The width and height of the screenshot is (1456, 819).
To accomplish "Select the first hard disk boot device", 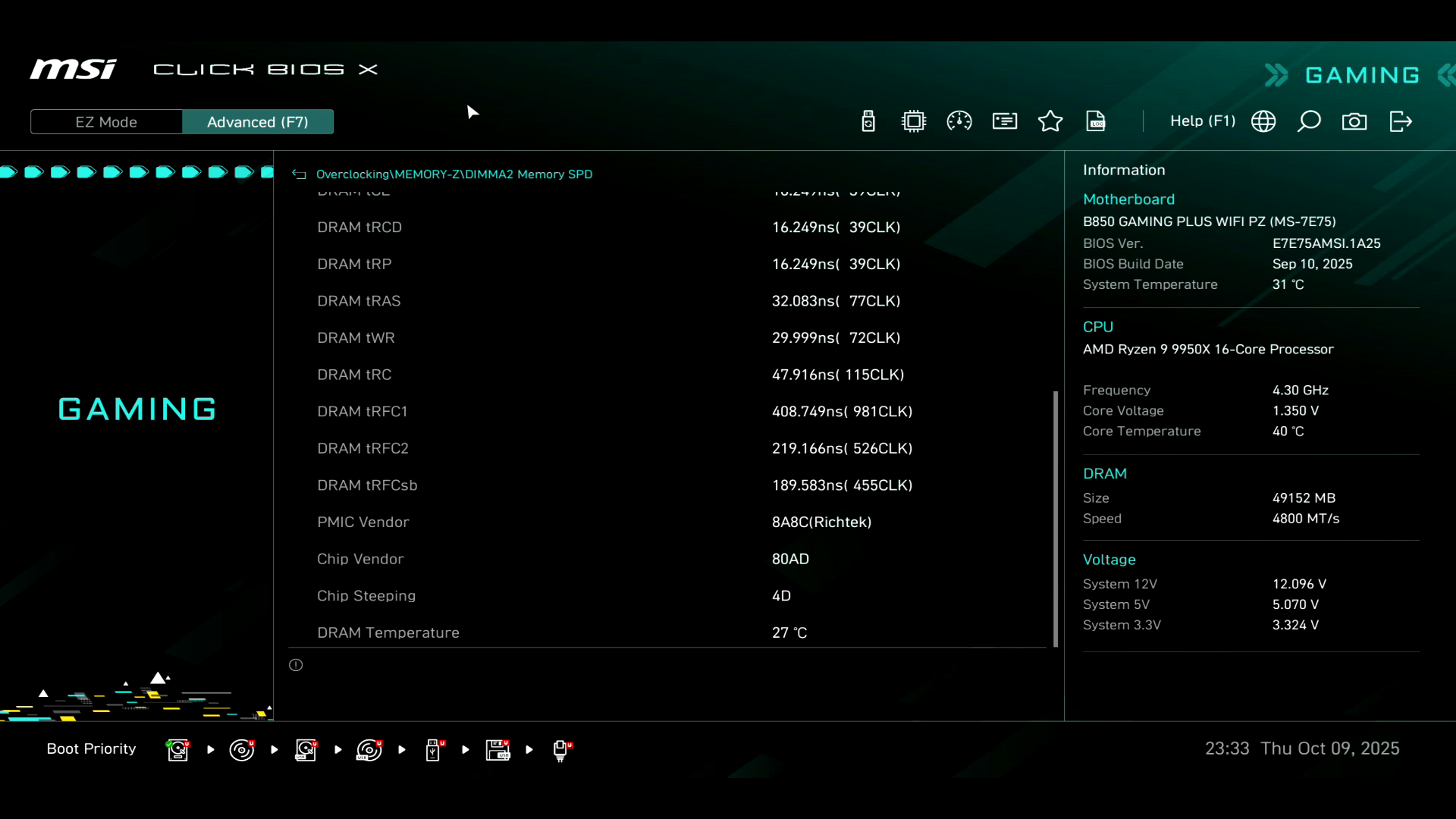I will coord(178,750).
